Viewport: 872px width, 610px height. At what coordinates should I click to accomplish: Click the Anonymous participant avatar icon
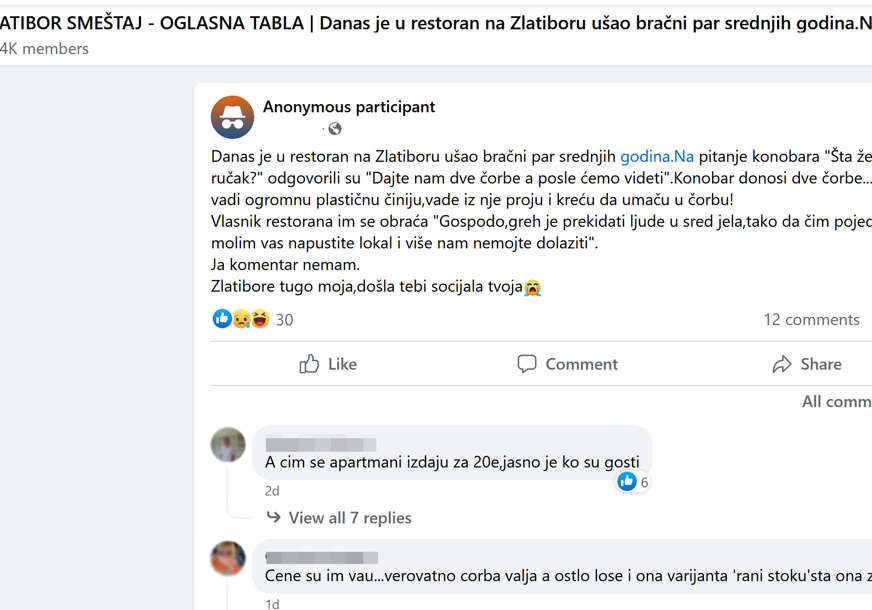(232, 117)
